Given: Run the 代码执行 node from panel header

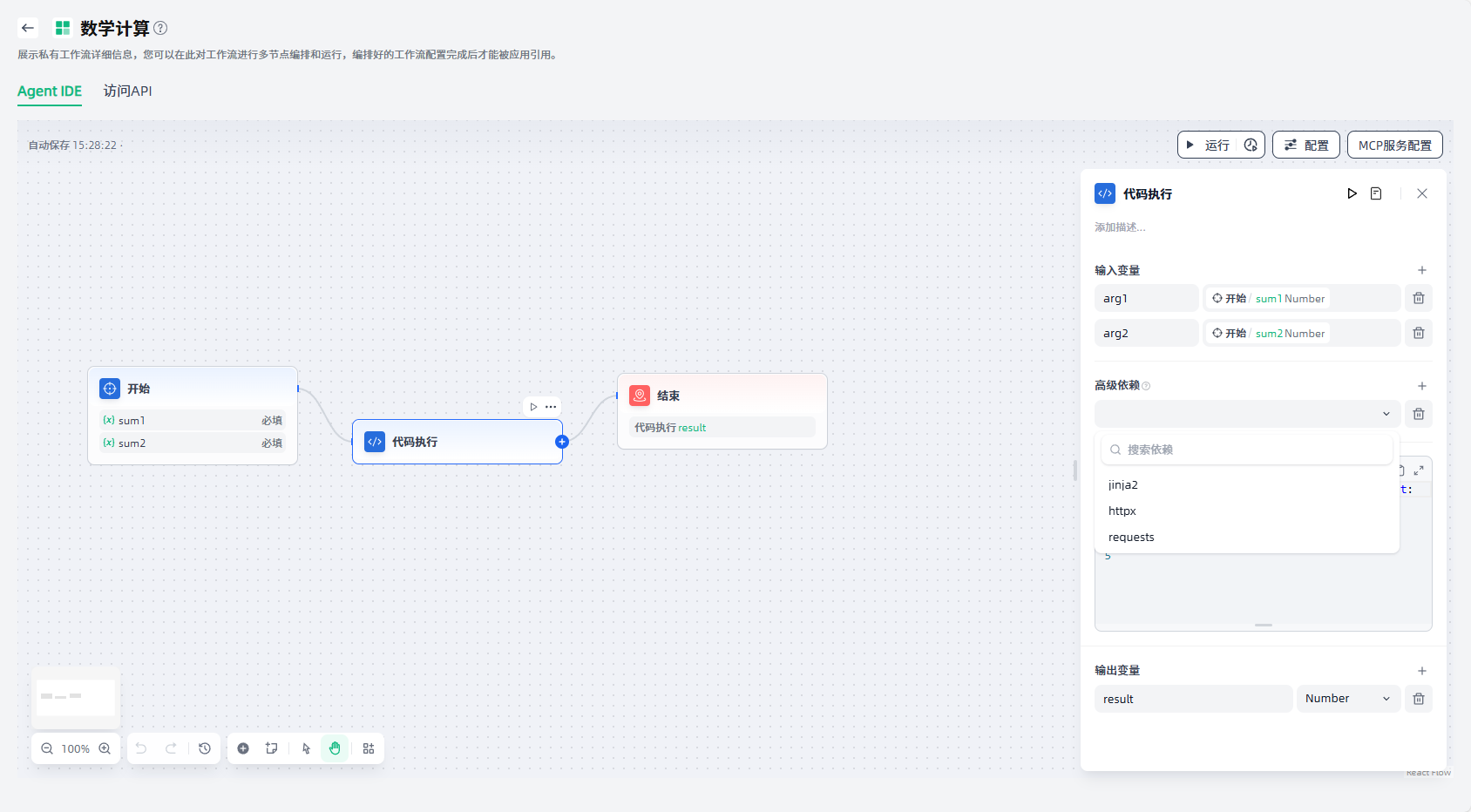Looking at the screenshot, I should (x=1352, y=193).
